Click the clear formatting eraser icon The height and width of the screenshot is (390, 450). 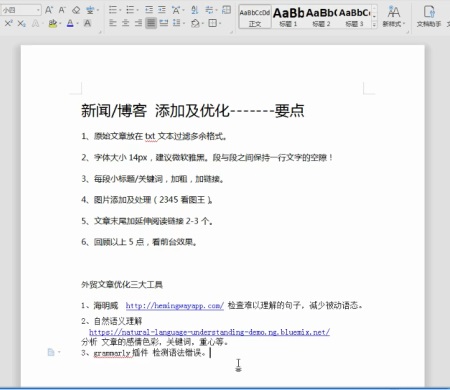(x=76, y=10)
